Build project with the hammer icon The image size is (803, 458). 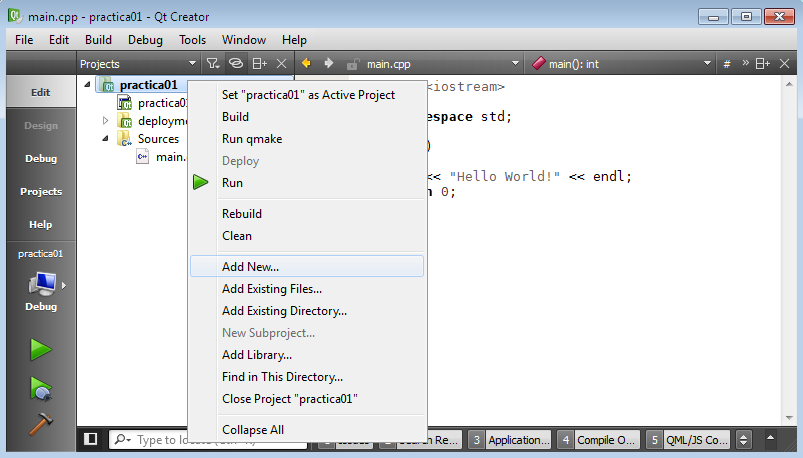40,424
